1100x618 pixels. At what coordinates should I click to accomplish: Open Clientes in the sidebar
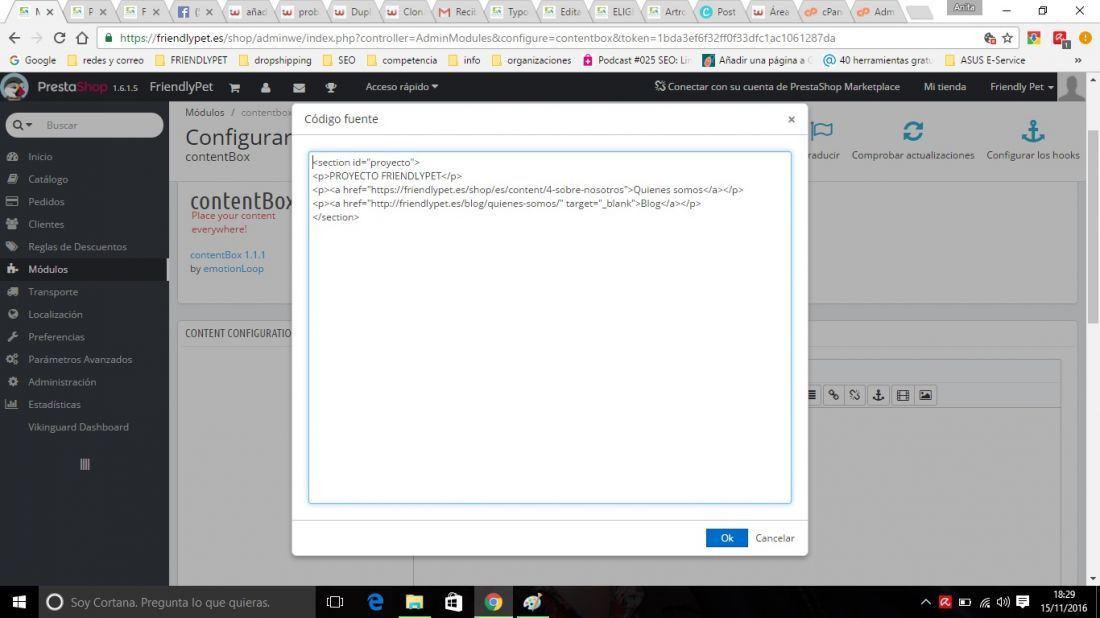pos(46,224)
